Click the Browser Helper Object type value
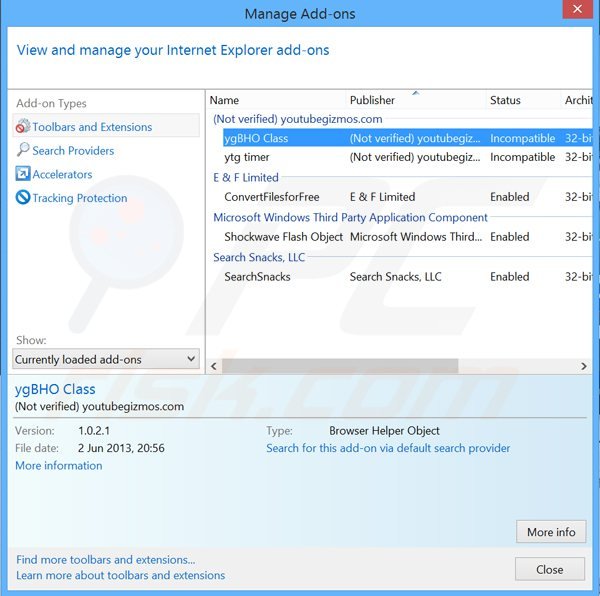This screenshot has width=600, height=596. click(384, 431)
